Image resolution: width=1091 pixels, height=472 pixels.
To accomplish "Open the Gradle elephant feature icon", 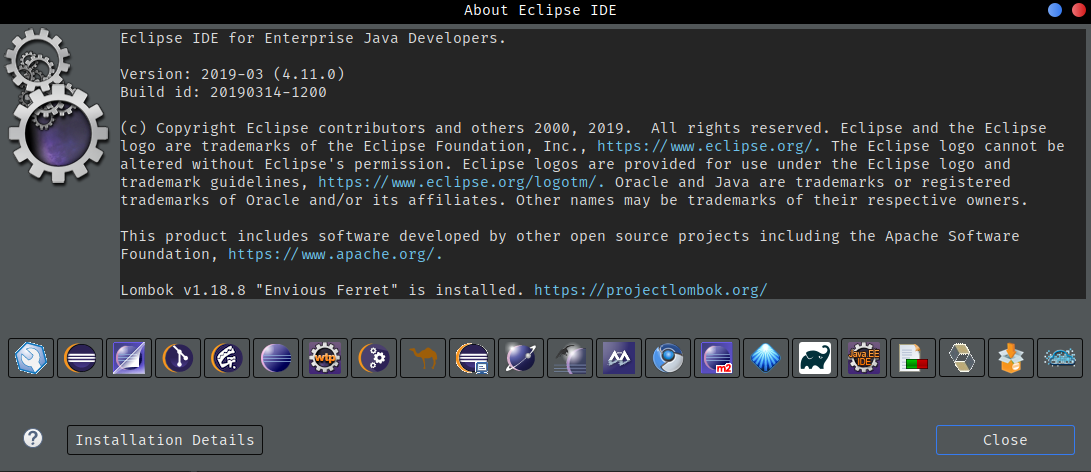I will click(815, 358).
